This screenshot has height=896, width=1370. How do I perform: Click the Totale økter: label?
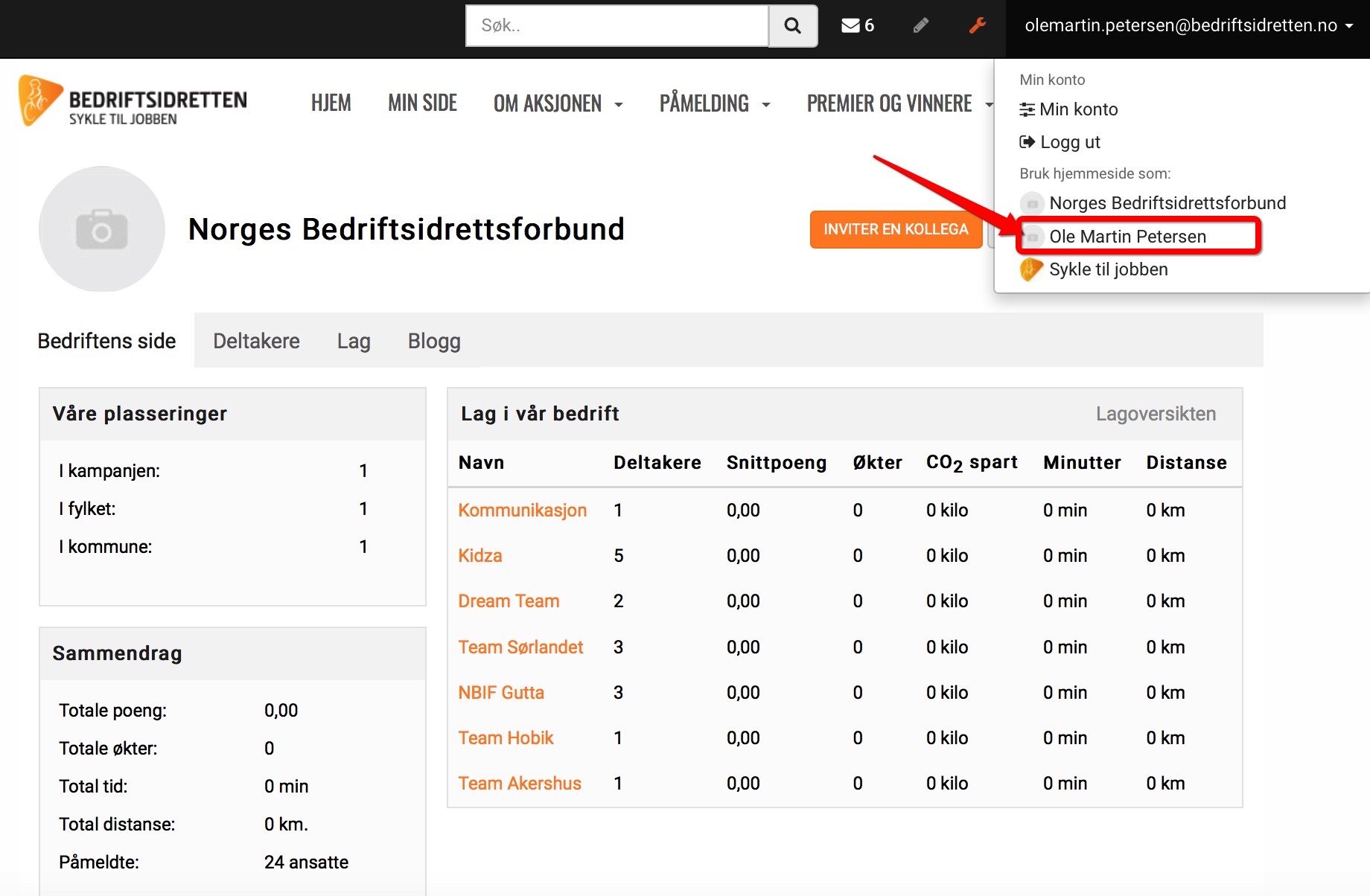click(x=109, y=748)
